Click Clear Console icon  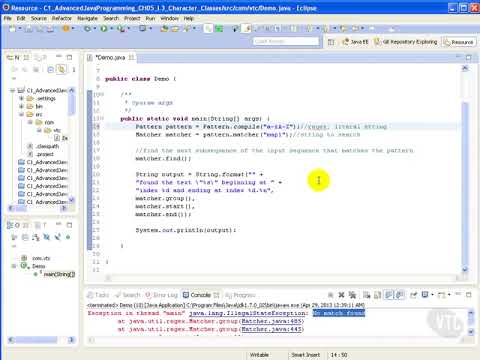point(366,295)
